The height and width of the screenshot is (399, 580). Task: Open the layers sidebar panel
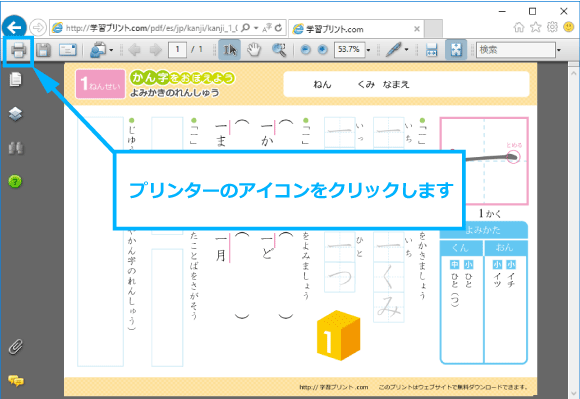click(15, 114)
